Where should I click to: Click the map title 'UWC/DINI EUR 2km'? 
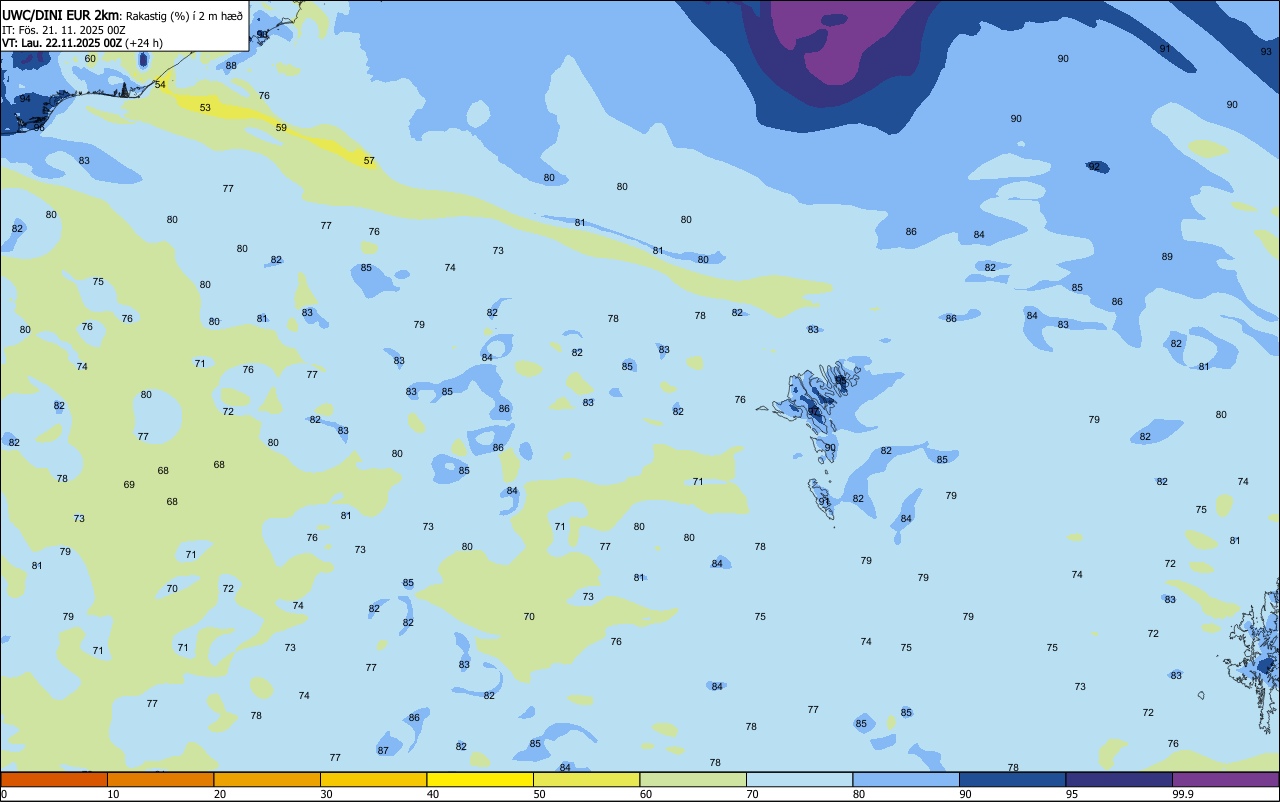click(x=60, y=14)
